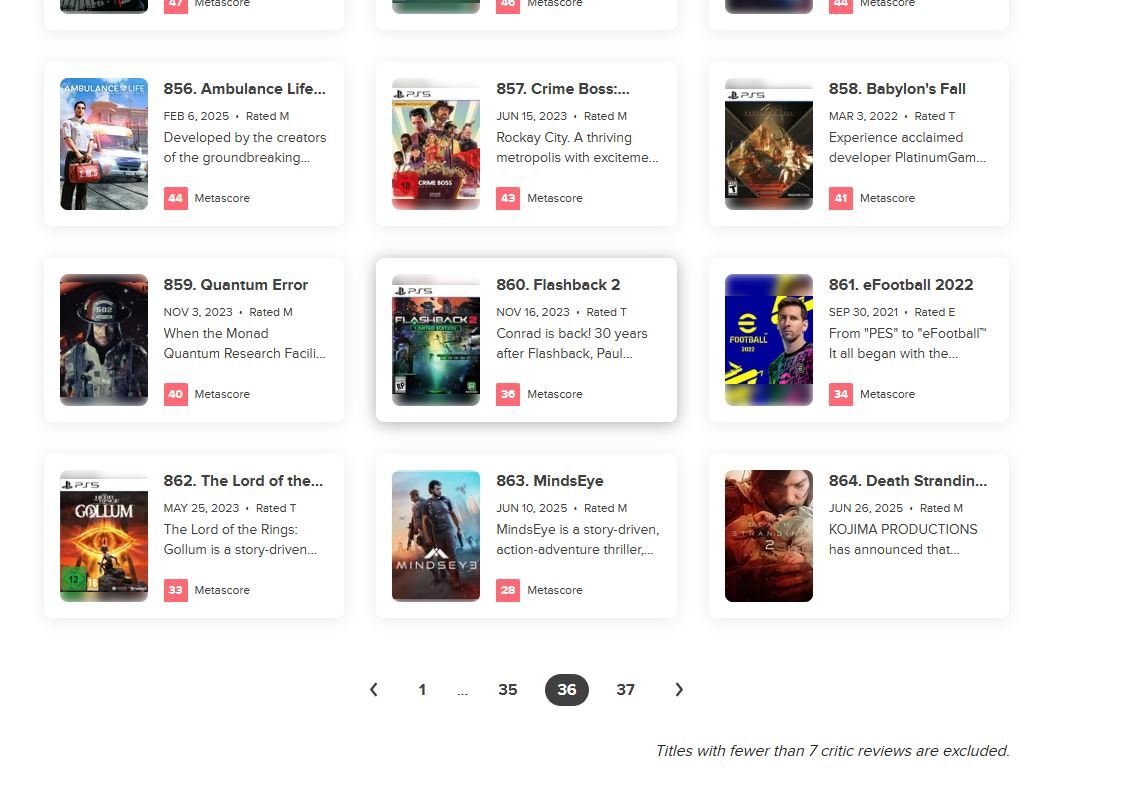Open the 858. Babylon's Fall title
The width and height of the screenshot is (1124, 807).
coord(897,89)
